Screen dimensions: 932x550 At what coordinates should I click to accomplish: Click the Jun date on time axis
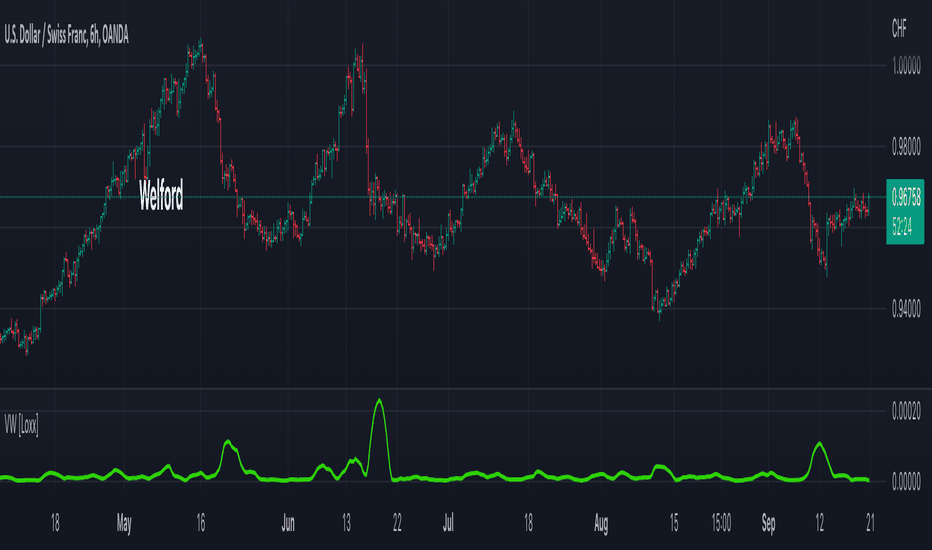(288, 523)
